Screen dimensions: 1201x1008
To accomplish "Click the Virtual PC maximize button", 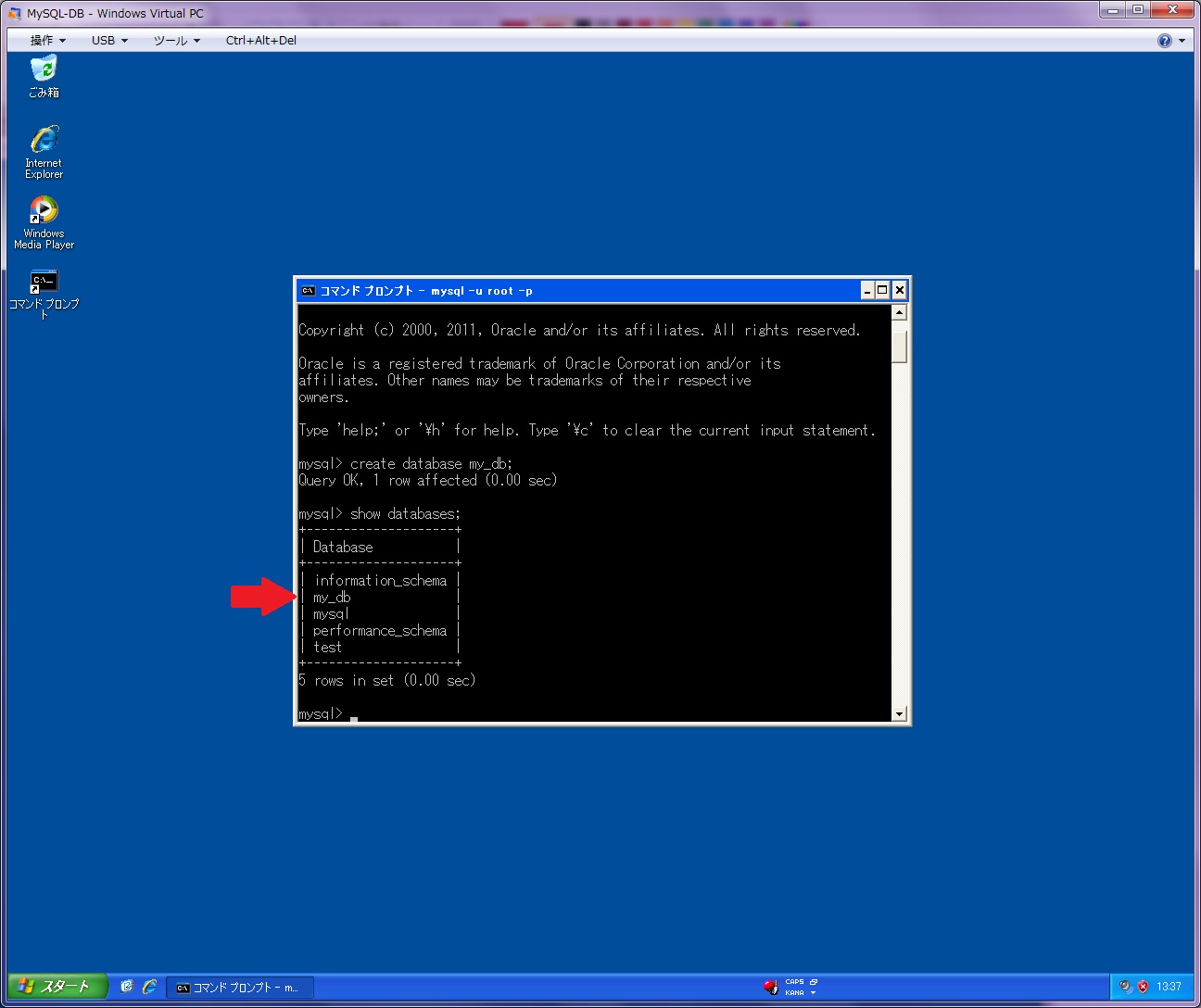I will pos(1137,9).
